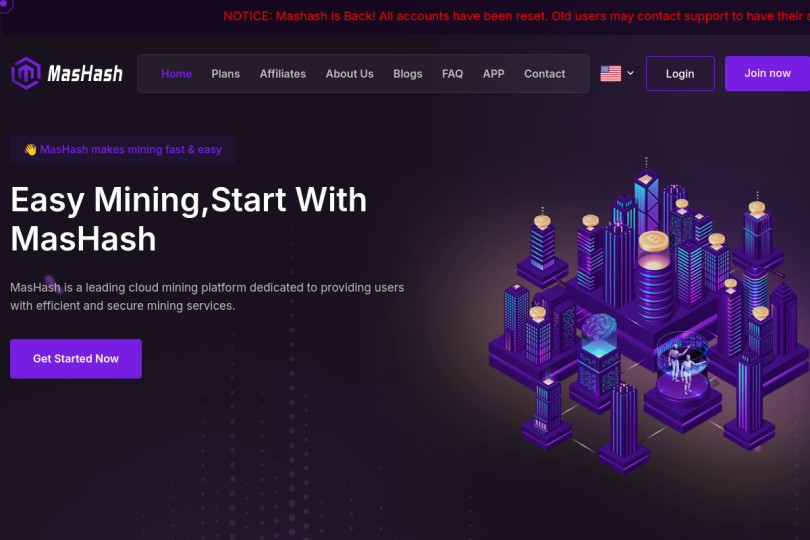Screen dimensions: 810x540
Task: Open the Affiliates nav link
Action: [x=283, y=74]
